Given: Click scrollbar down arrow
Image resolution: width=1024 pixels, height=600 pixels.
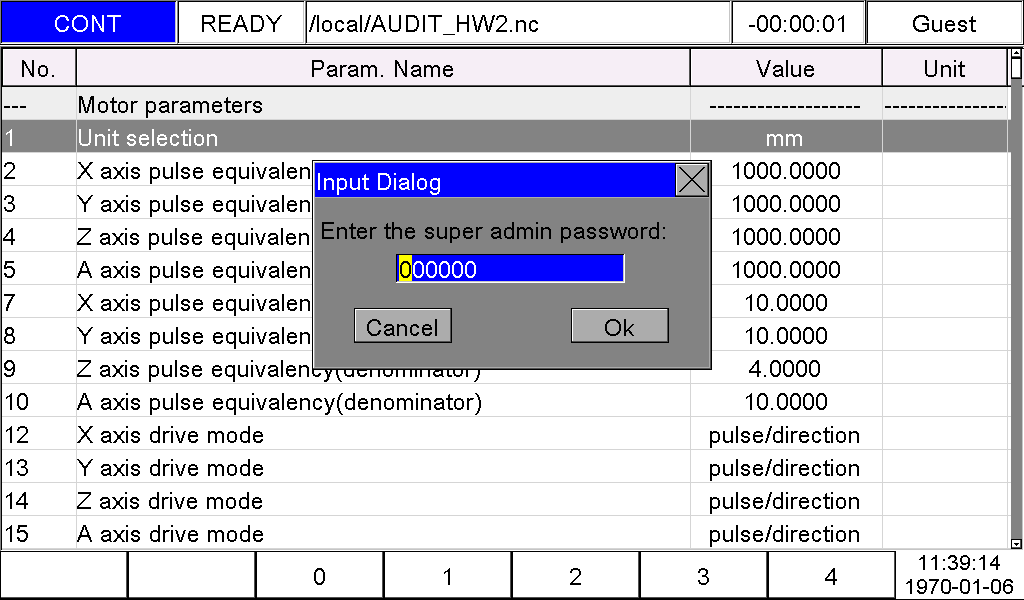Looking at the screenshot, I should pyautogui.click(x=1016, y=543).
